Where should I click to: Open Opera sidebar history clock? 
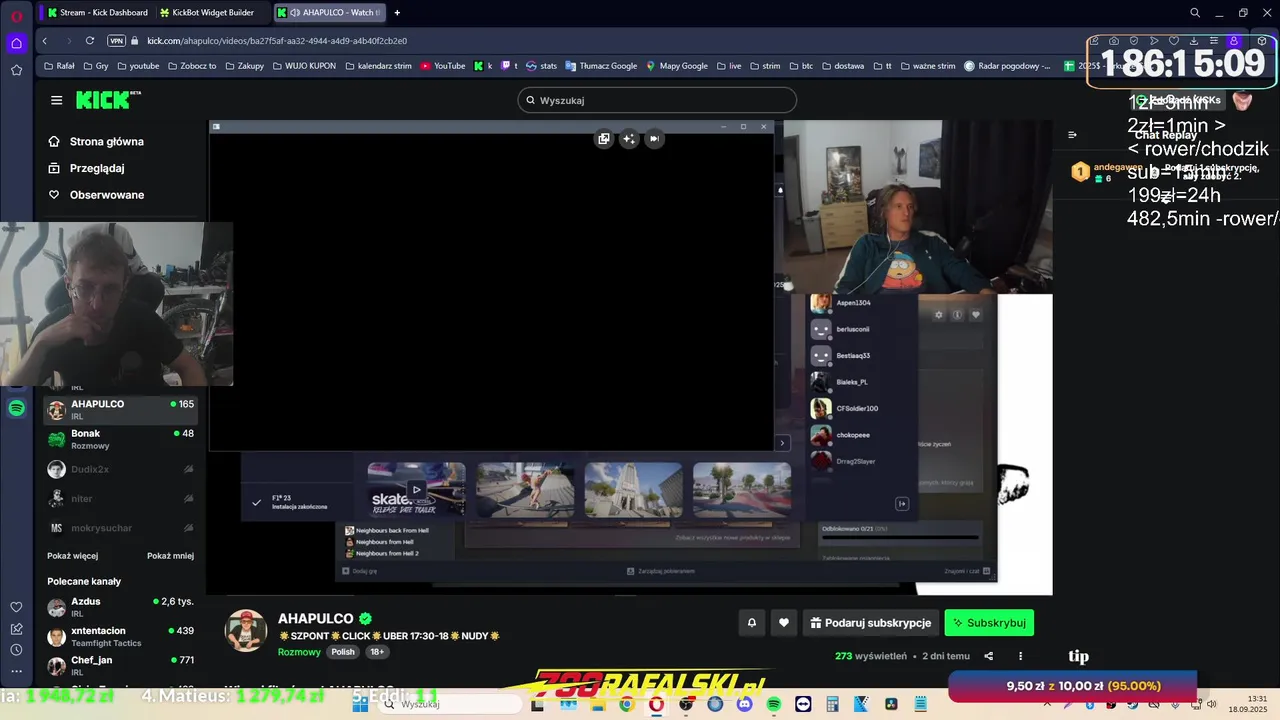16,649
